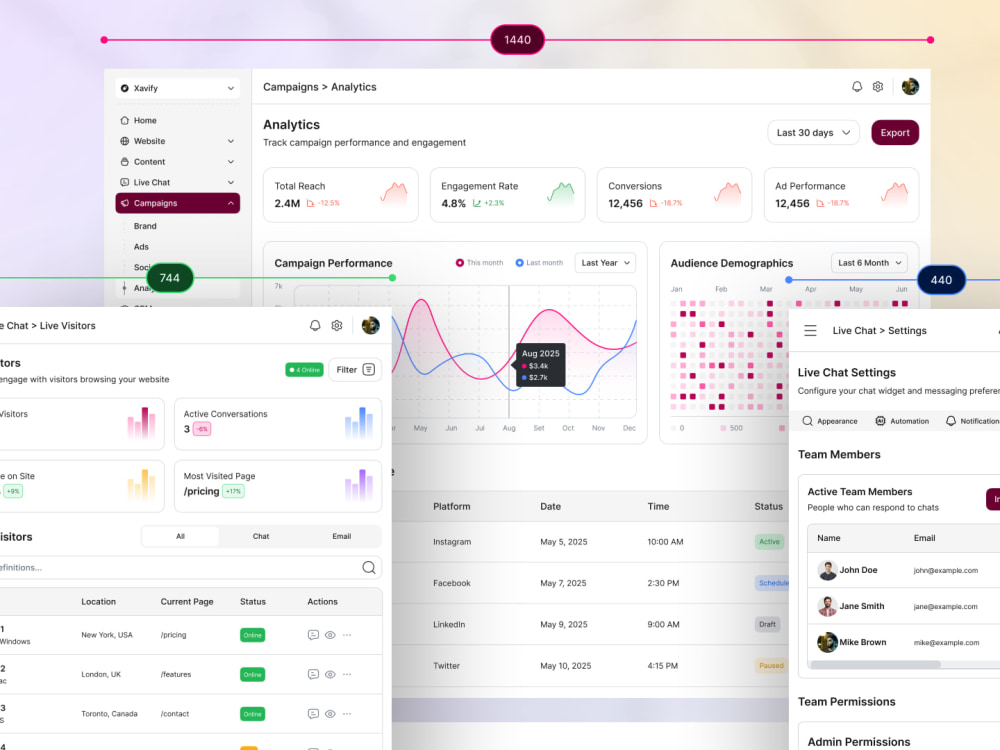This screenshot has width=1000, height=750.
Task: Click Jane Smith avatar in team table
Action: (827, 607)
